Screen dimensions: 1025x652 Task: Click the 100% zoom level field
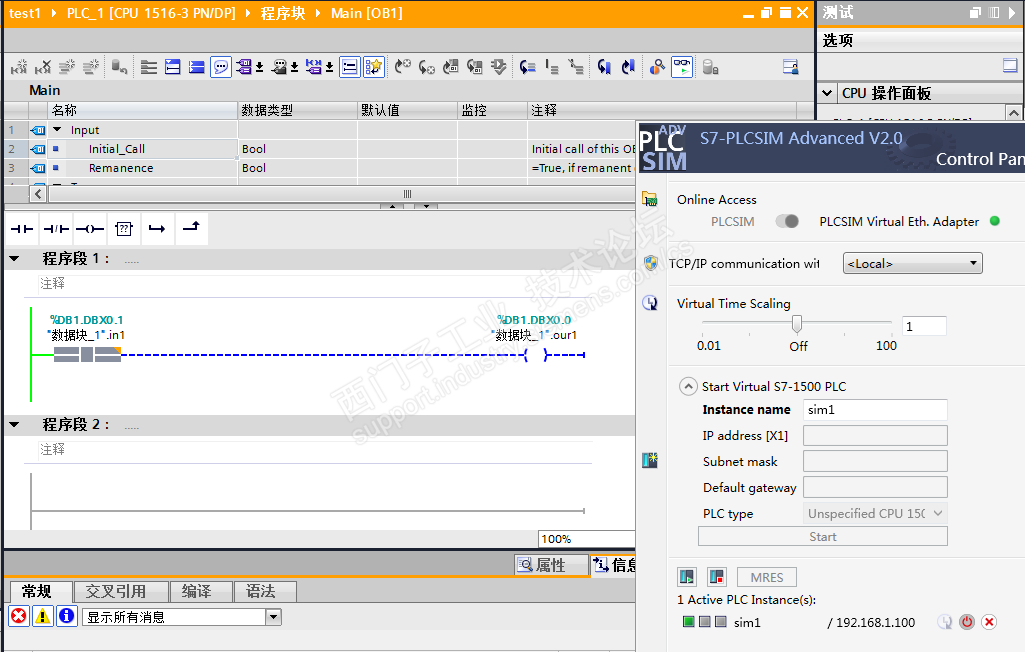click(x=586, y=539)
